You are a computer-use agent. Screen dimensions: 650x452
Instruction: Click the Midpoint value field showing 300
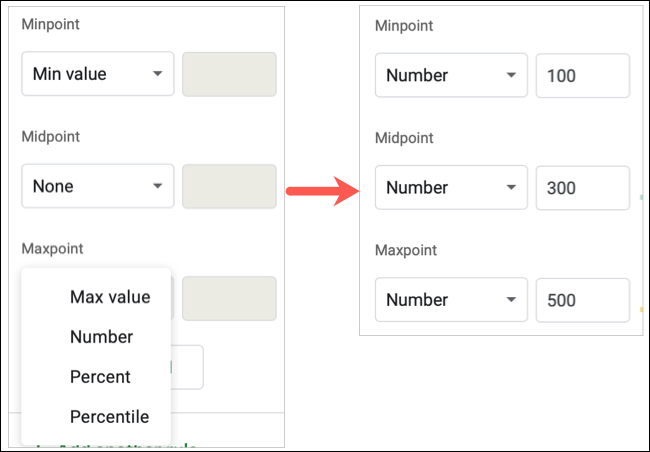coord(582,187)
